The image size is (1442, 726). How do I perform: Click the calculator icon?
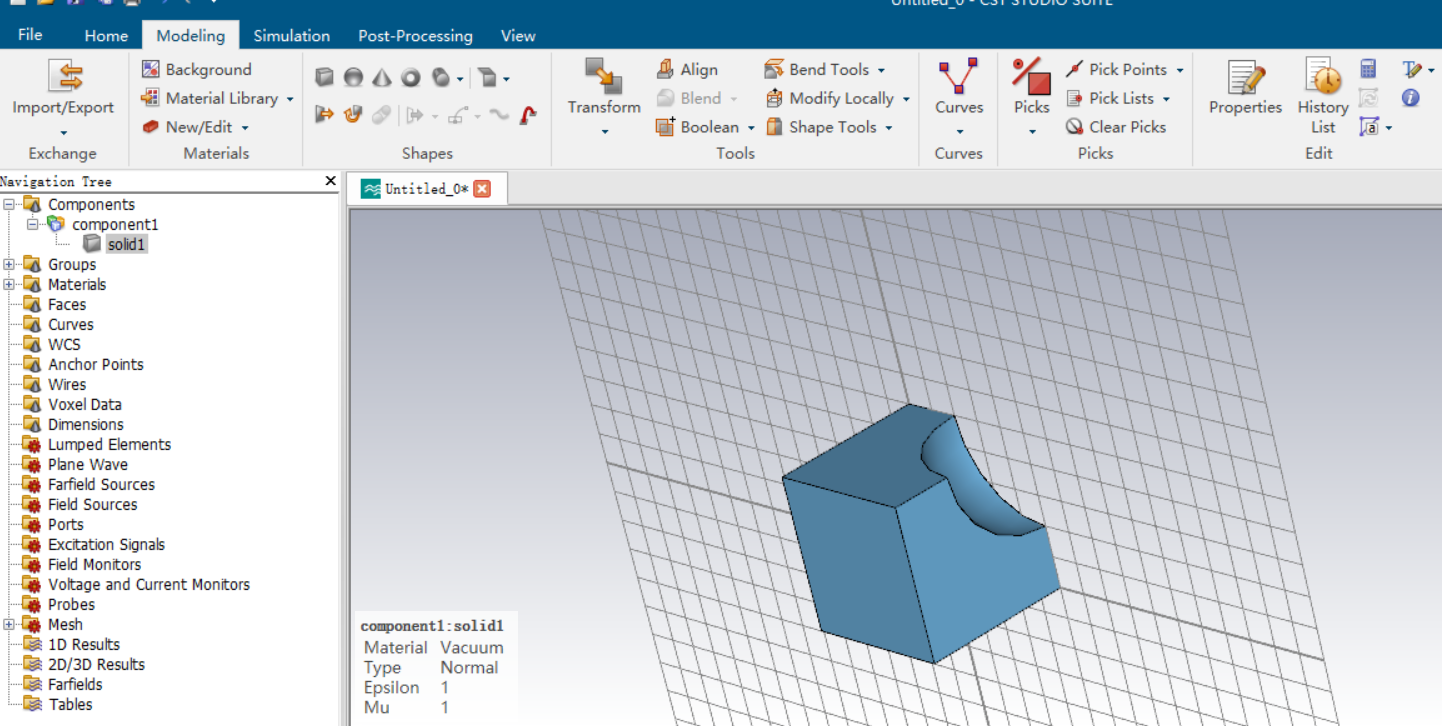pos(1368,69)
